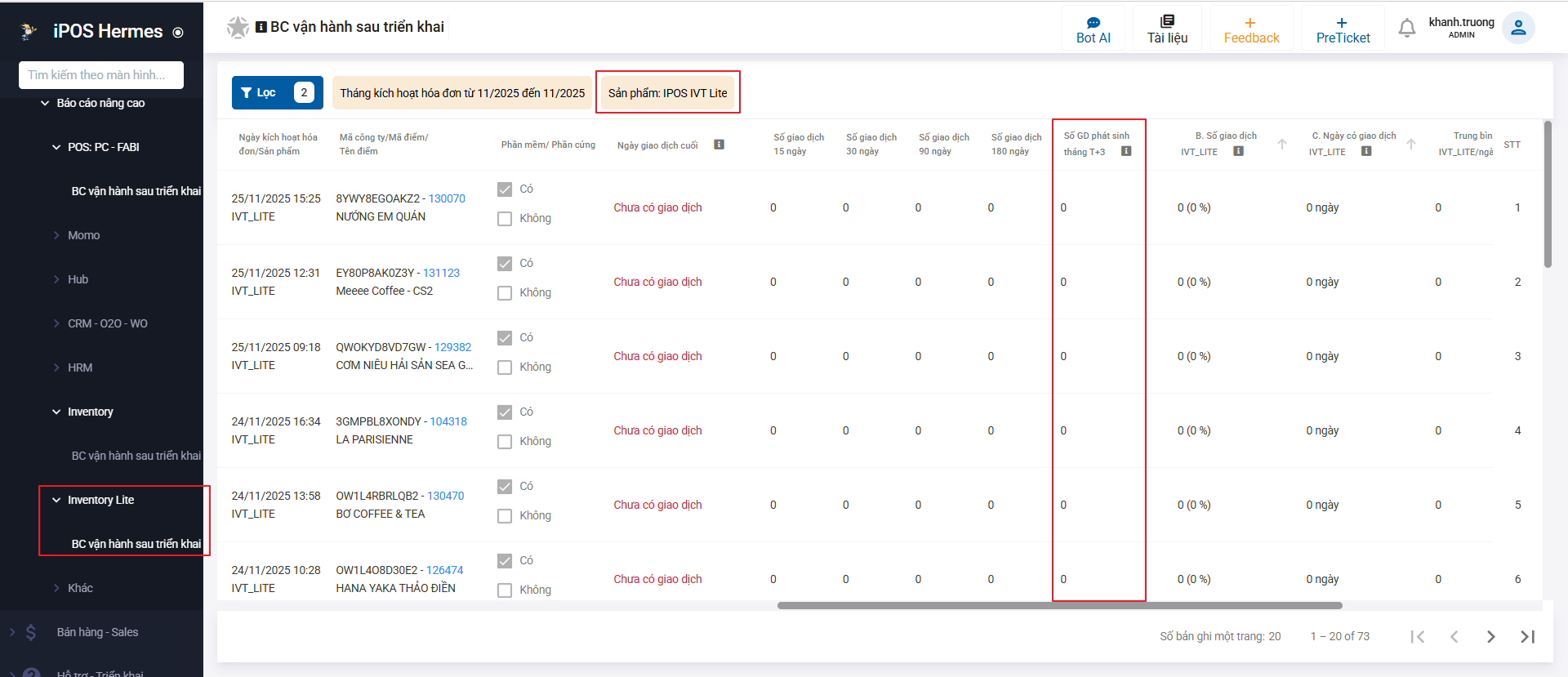Open store link 104318
The width and height of the screenshot is (1568, 677).
point(448,421)
